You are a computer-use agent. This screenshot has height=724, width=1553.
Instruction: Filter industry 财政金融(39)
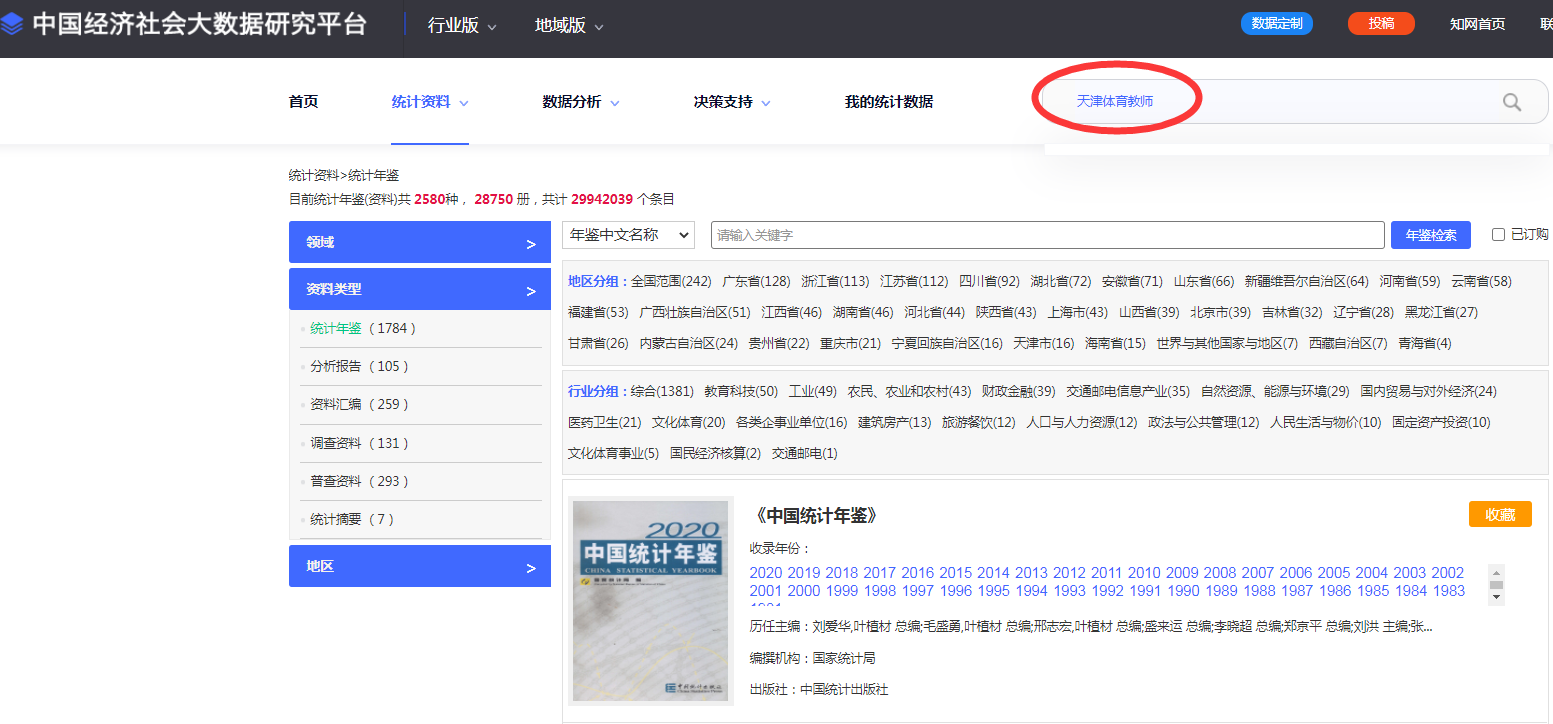pos(1018,391)
